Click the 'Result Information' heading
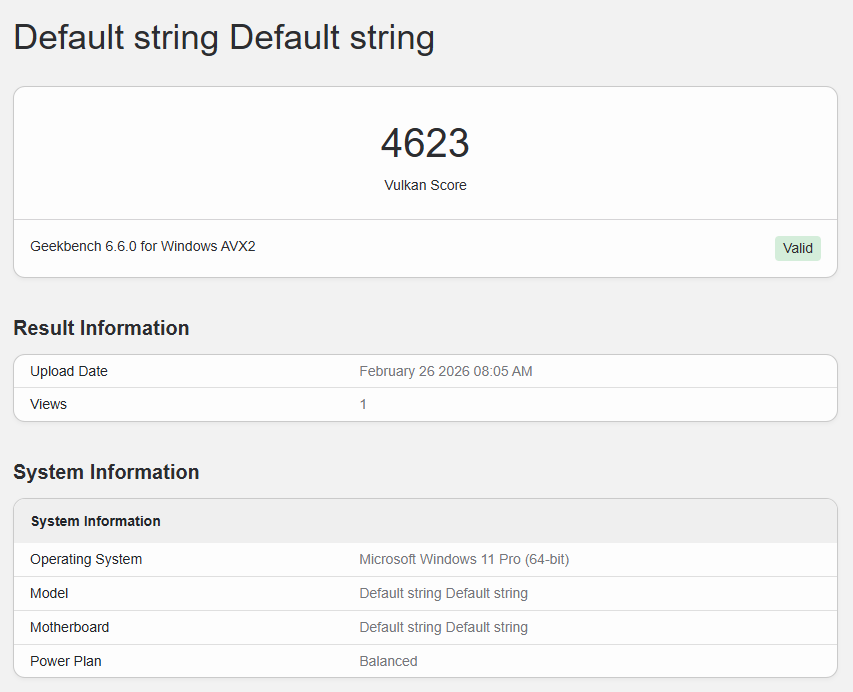 click(101, 328)
